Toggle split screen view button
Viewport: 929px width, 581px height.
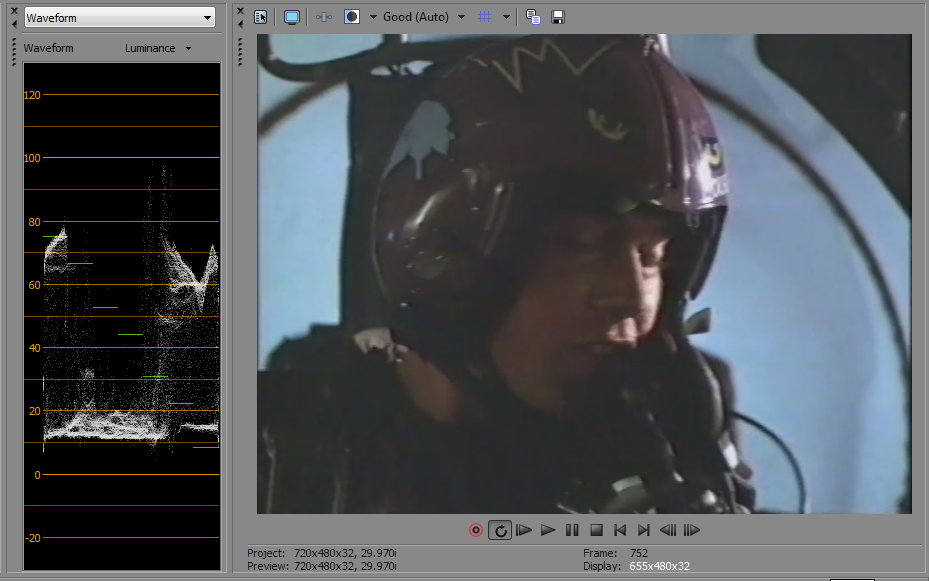[x=352, y=17]
